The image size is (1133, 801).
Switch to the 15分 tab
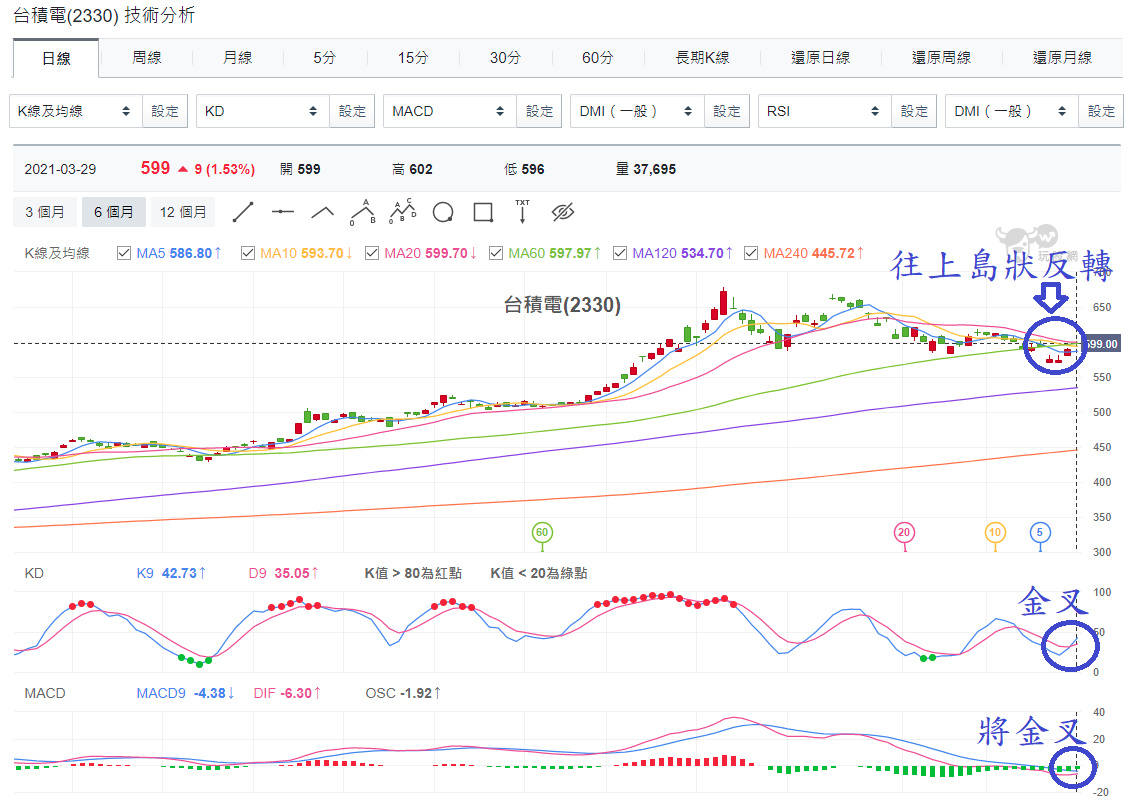tap(413, 58)
